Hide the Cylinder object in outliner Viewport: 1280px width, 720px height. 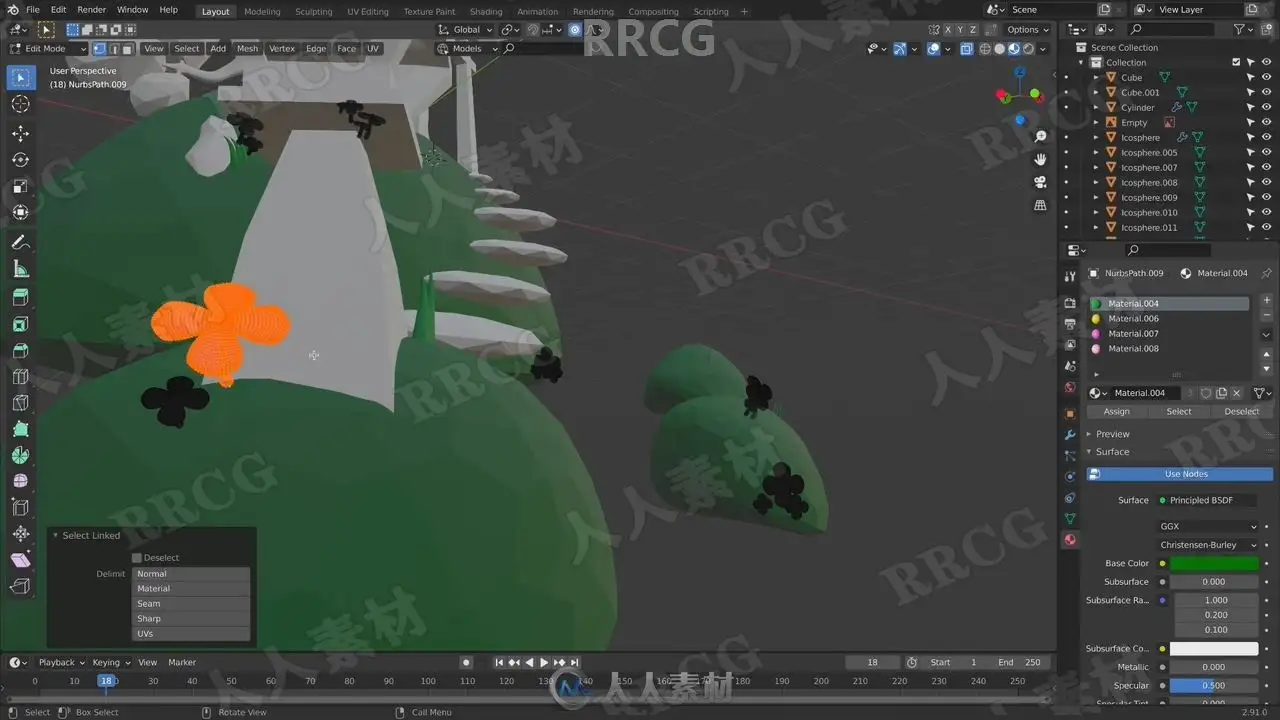[x=1266, y=107]
